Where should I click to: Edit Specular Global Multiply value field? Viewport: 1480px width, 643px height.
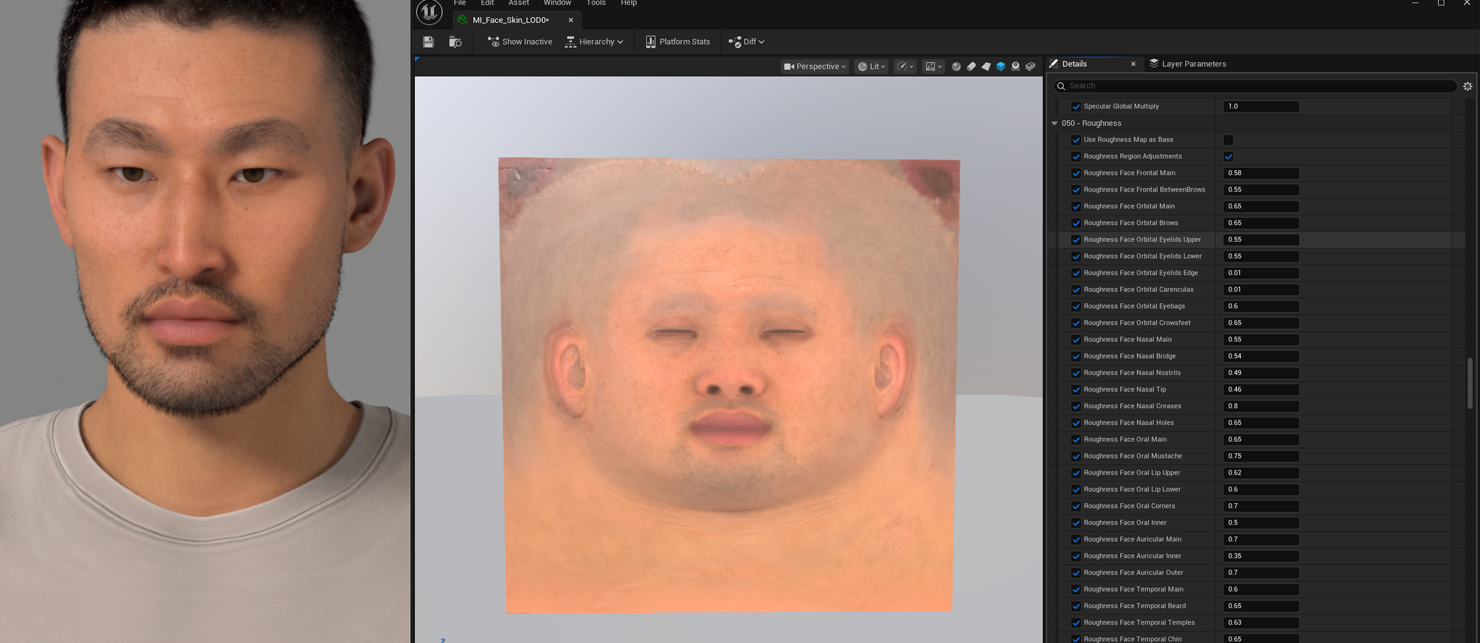tap(1261, 106)
